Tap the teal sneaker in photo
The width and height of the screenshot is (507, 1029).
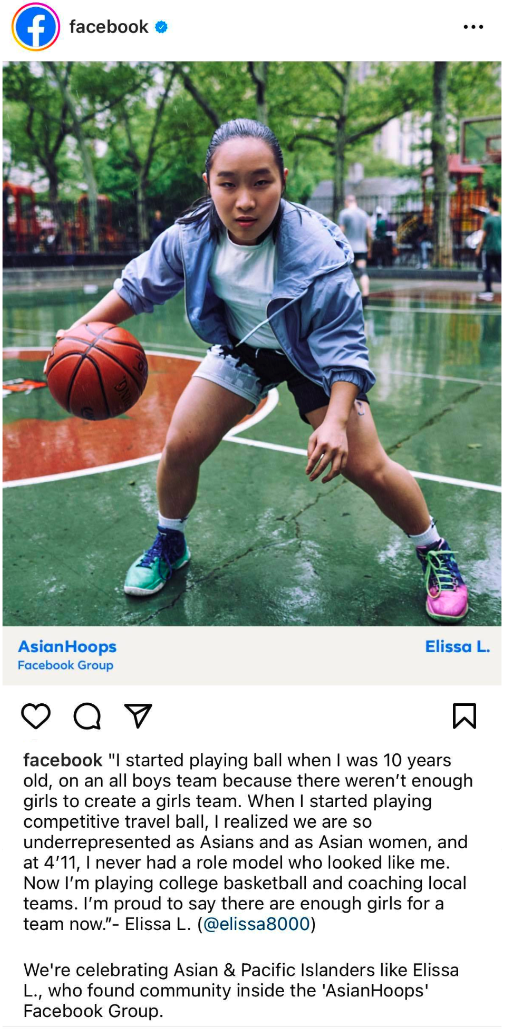[x=156, y=561]
